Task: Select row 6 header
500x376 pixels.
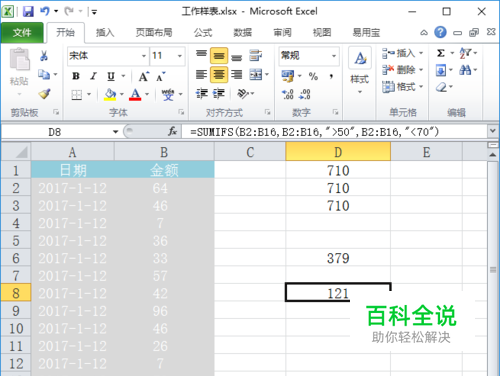Action: coord(16,258)
